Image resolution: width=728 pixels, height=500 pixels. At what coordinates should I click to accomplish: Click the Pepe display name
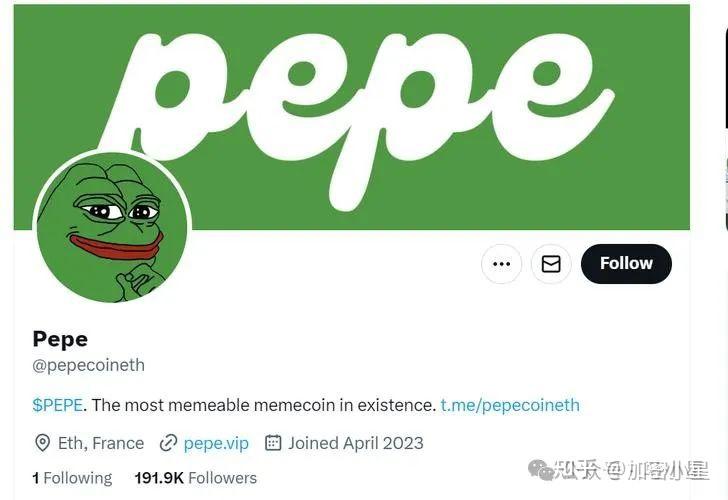60,339
